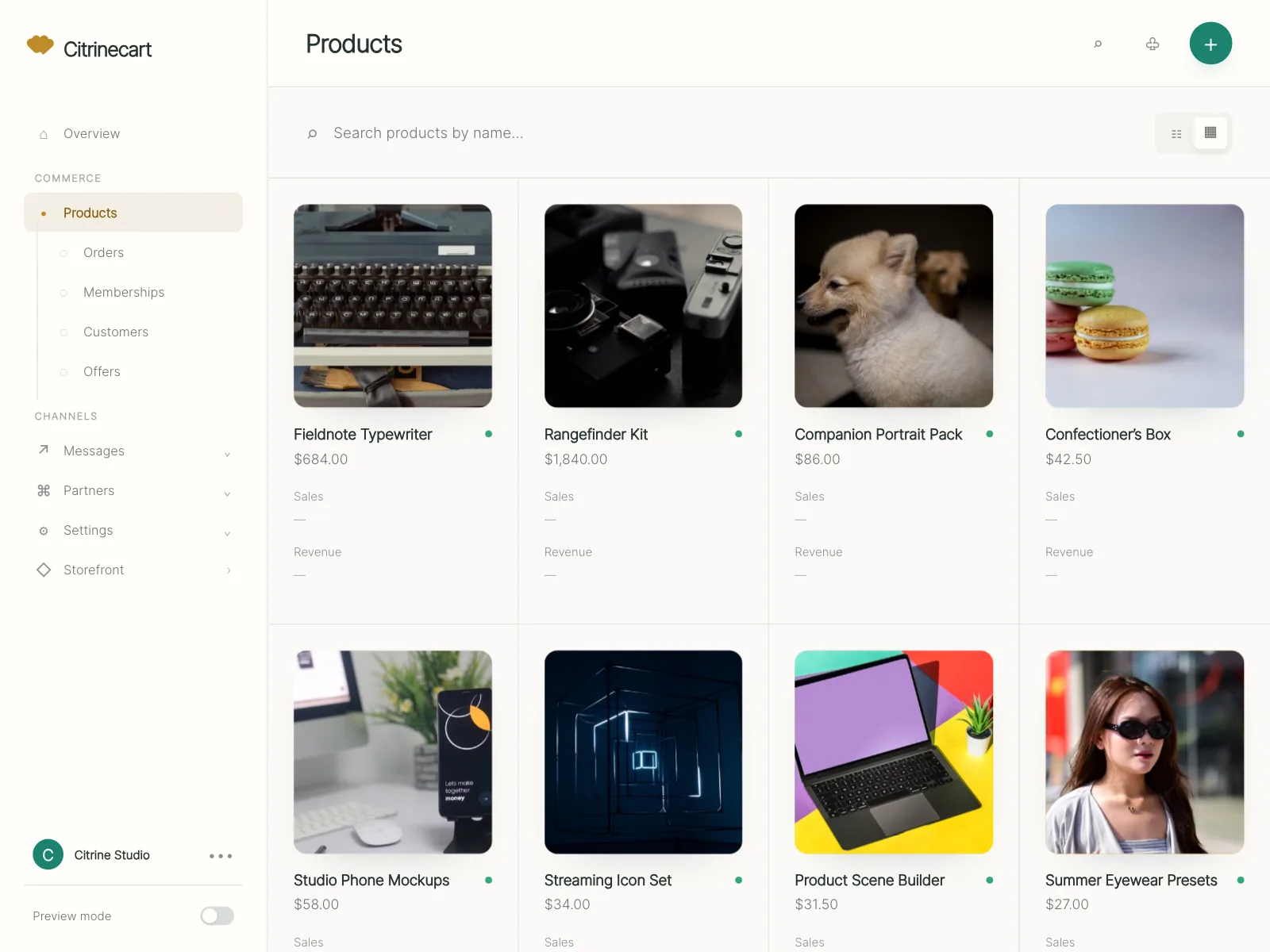Click Rangefinder Kit product title

click(596, 434)
